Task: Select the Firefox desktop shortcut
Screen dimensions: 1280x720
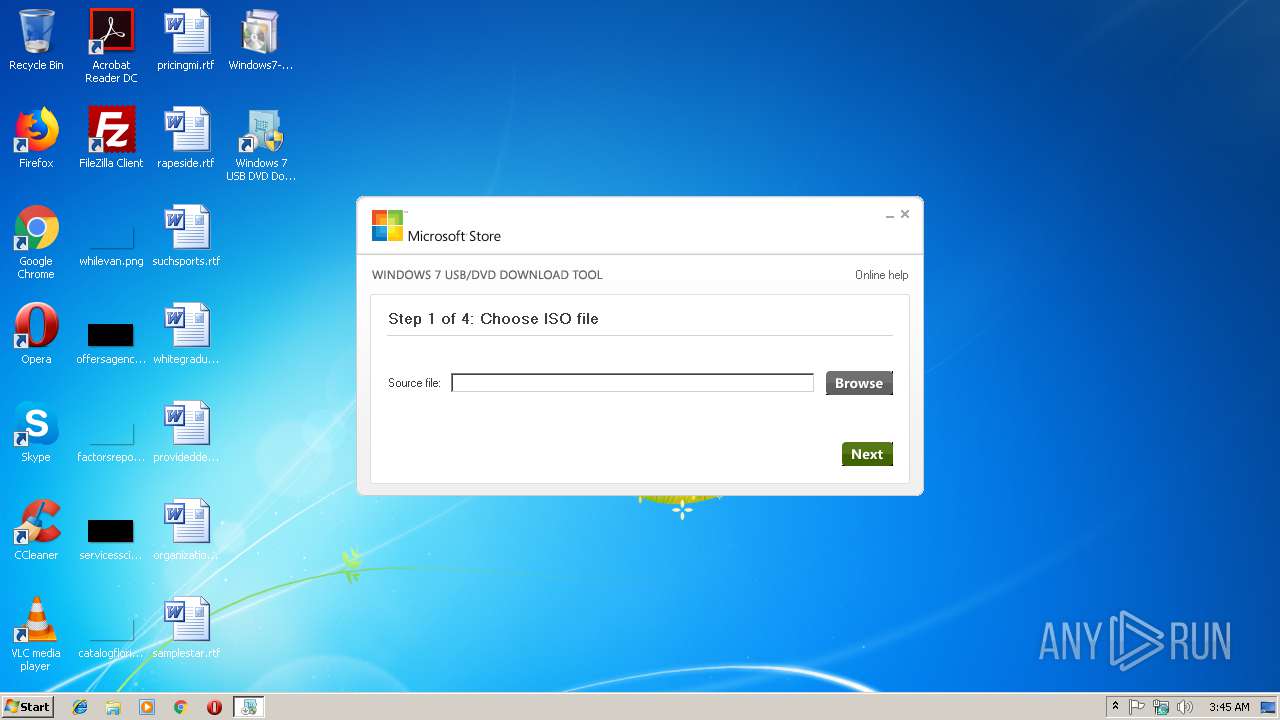Action: (36, 138)
